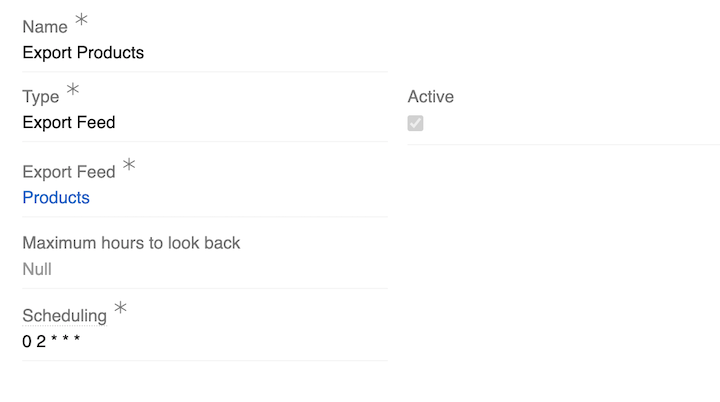
Task: Click the required asterisk next to Type
Action: coord(73,91)
